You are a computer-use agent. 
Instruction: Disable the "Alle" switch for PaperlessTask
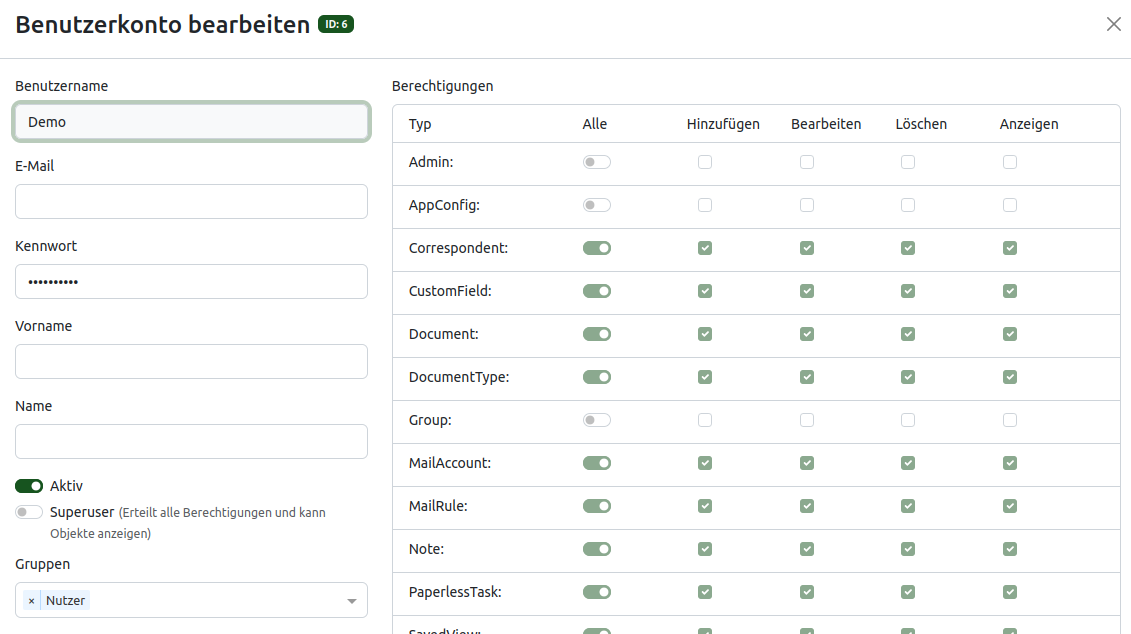click(x=597, y=592)
